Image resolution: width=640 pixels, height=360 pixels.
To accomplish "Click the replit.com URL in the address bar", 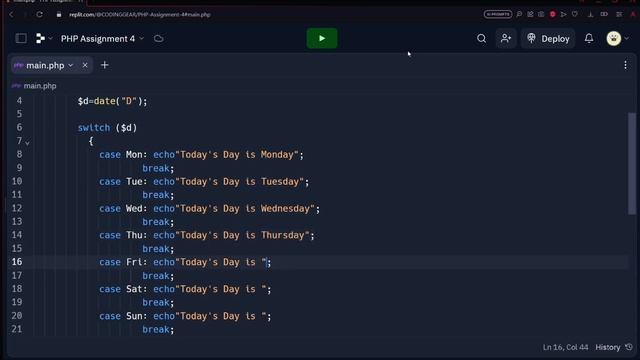I will (x=140, y=15).
